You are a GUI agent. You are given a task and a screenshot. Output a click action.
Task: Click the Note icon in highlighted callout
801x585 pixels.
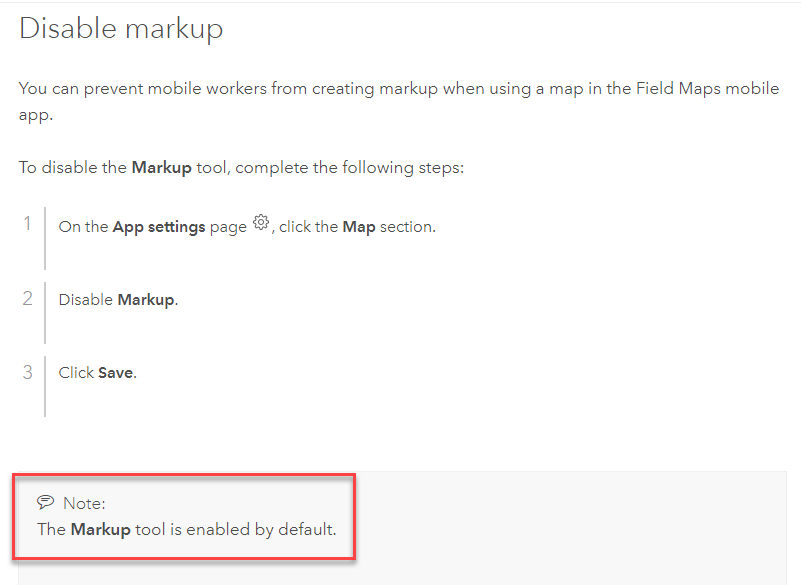(x=48, y=502)
